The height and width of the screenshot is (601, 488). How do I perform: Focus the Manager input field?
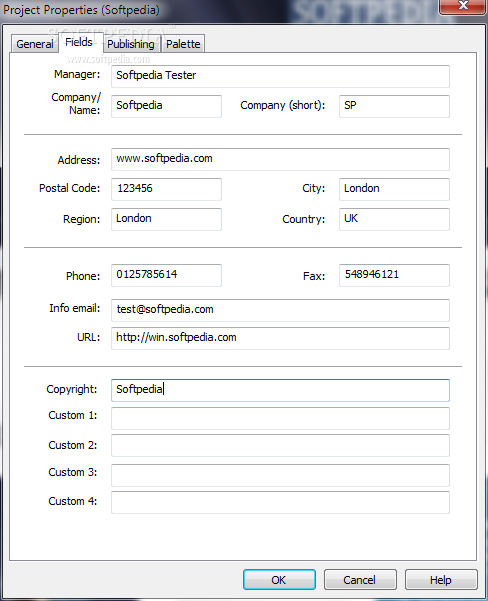click(280, 76)
